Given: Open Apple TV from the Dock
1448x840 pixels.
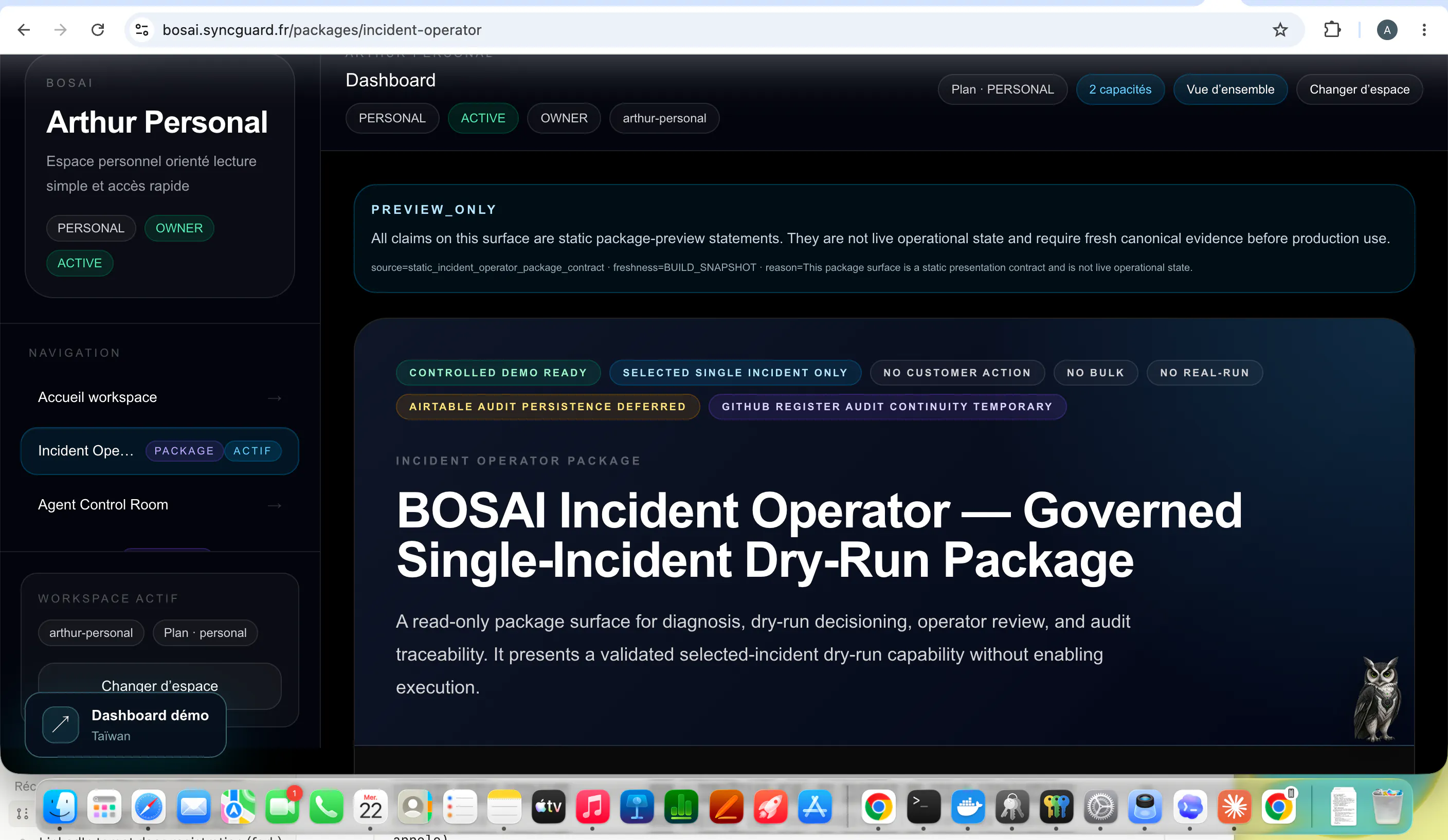Looking at the screenshot, I should (548, 807).
